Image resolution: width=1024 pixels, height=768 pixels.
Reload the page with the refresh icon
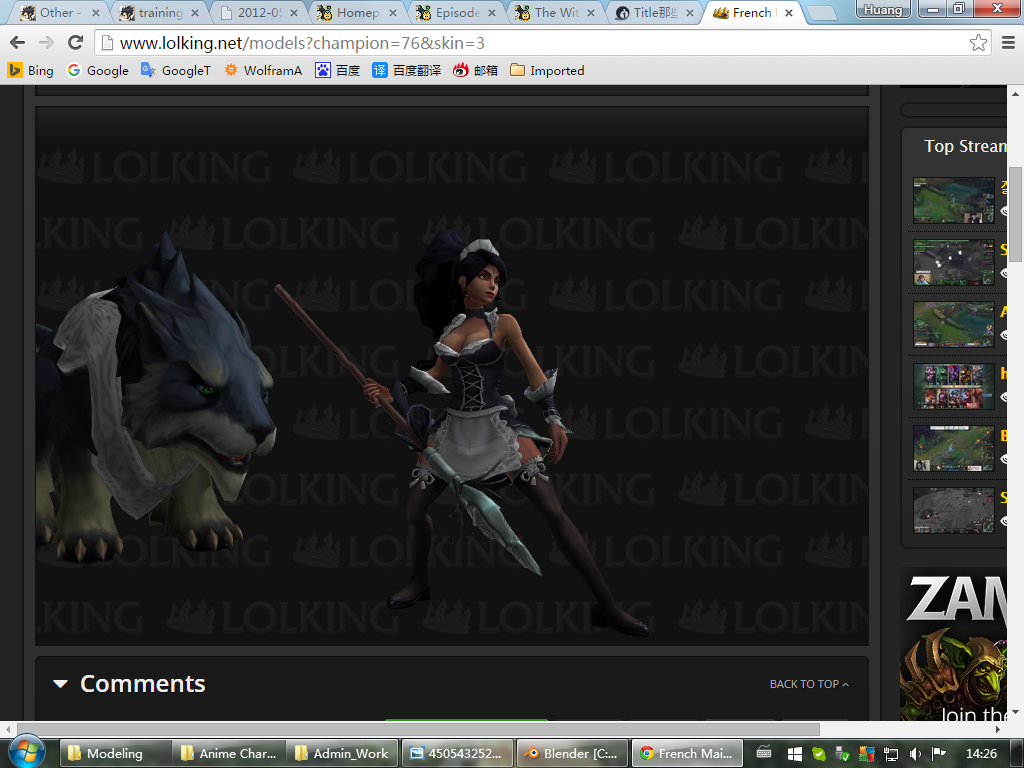75,43
